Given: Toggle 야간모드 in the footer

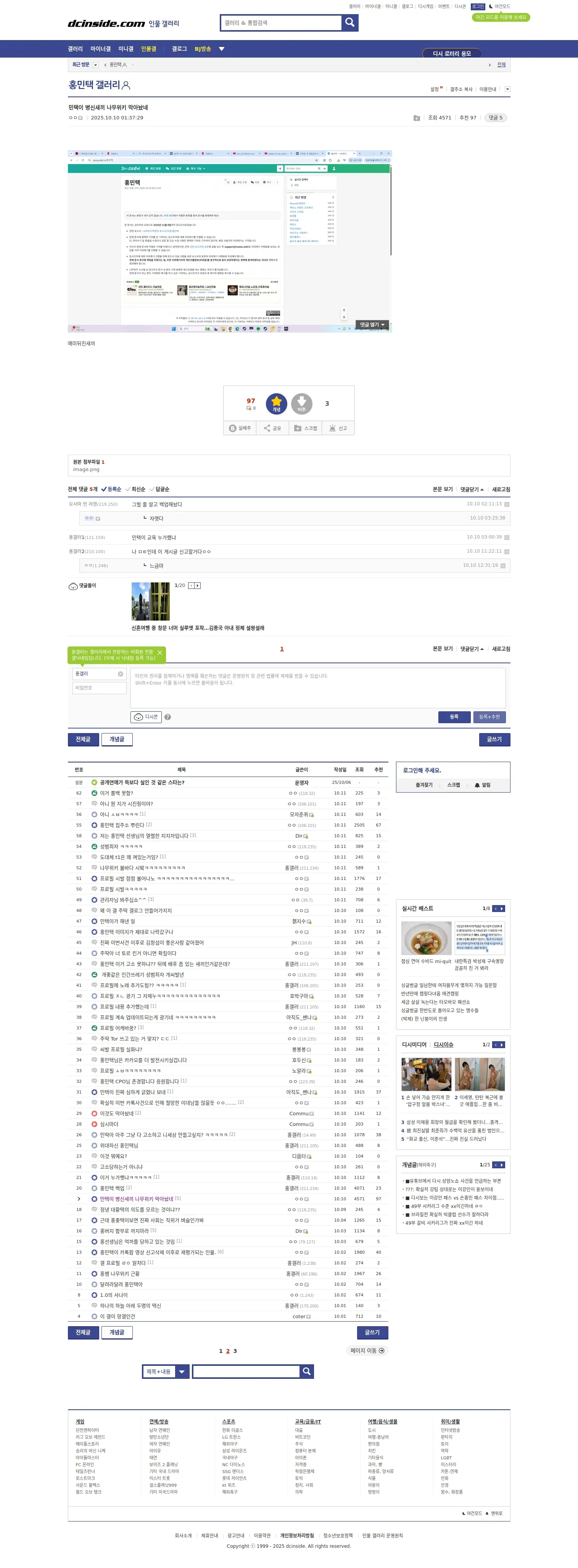Looking at the screenshot, I should (x=473, y=1513).
